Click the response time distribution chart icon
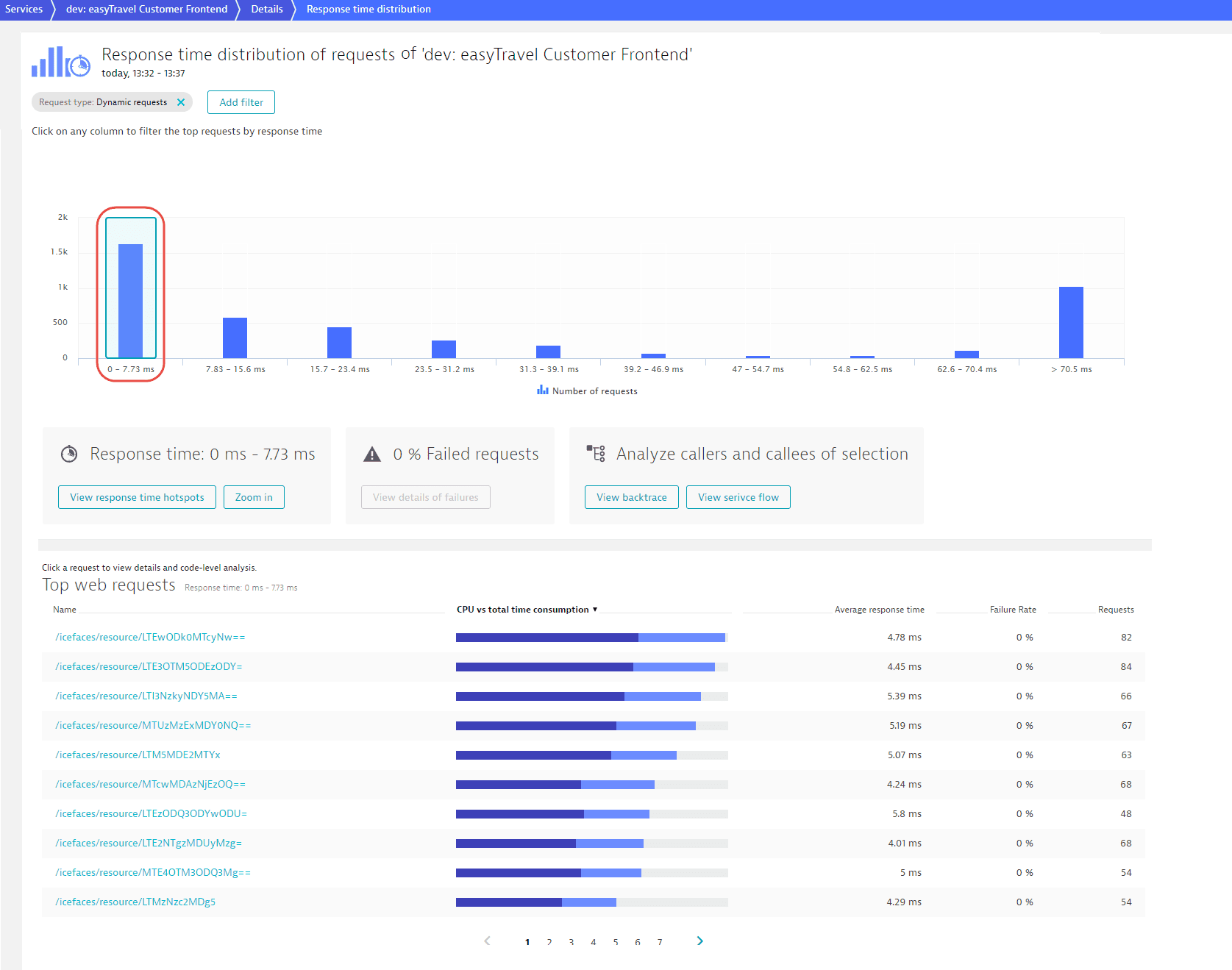1232x970 pixels. (x=60, y=63)
